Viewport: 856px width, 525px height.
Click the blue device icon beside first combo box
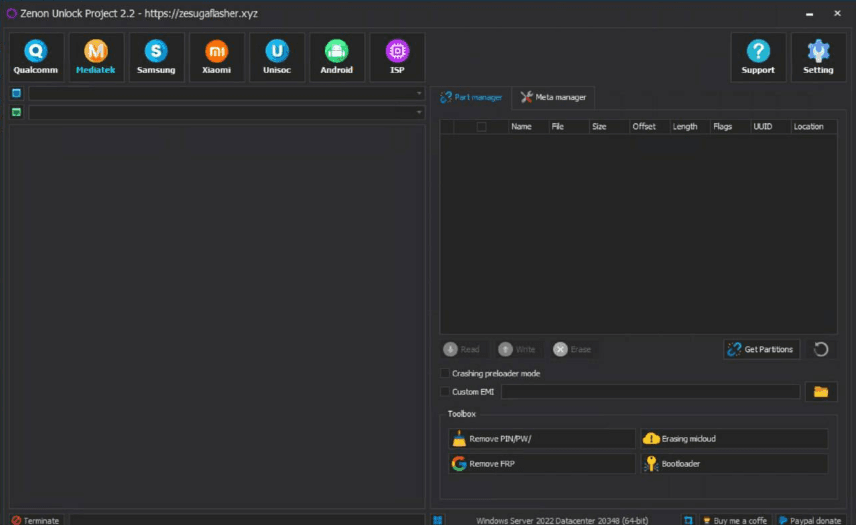point(16,93)
